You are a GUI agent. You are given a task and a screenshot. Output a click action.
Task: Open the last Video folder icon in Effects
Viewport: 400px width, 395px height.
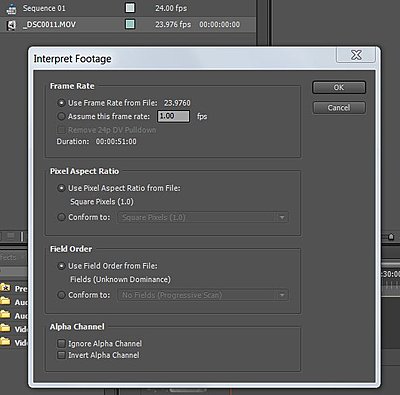click(x=5, y=342)
